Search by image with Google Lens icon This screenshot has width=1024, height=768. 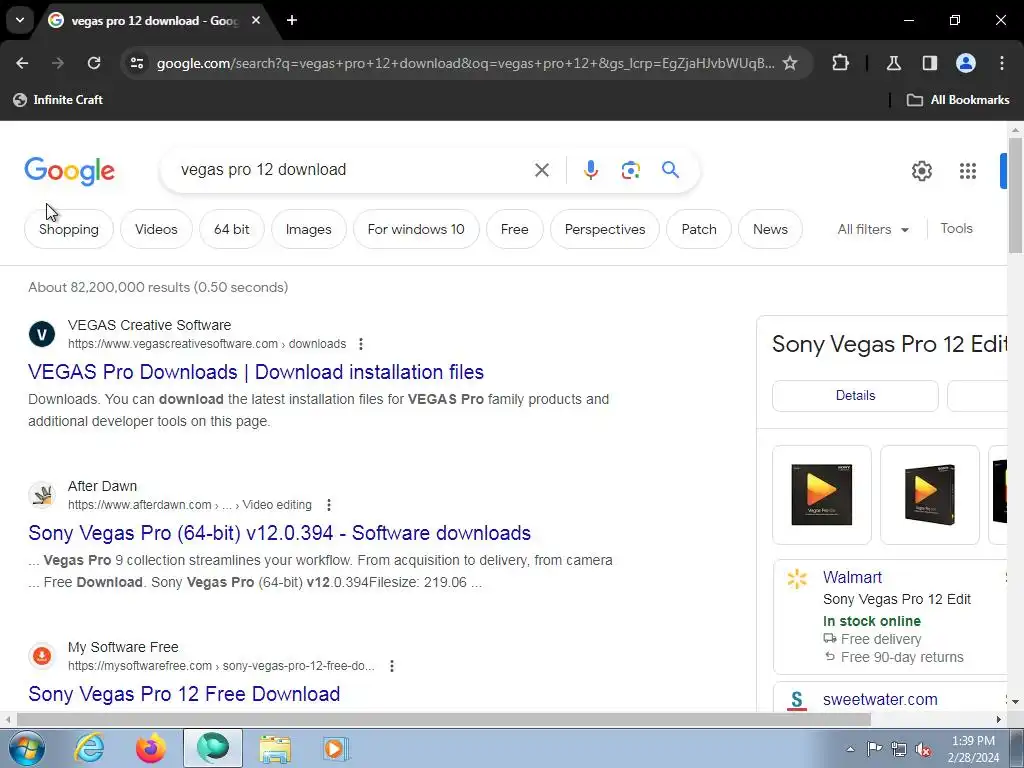(630, 170)
